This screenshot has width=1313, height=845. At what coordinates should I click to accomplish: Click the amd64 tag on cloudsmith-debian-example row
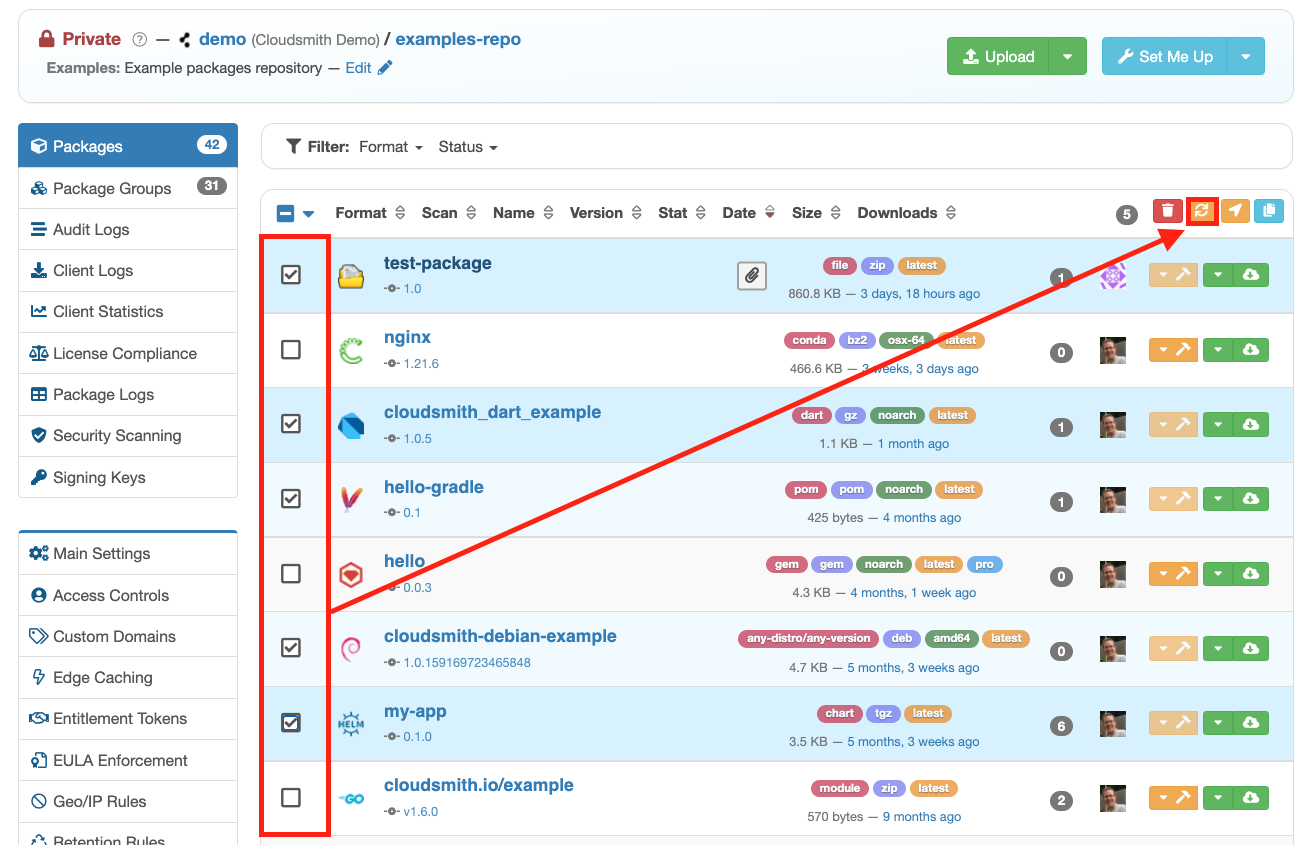tap(950, 638)
